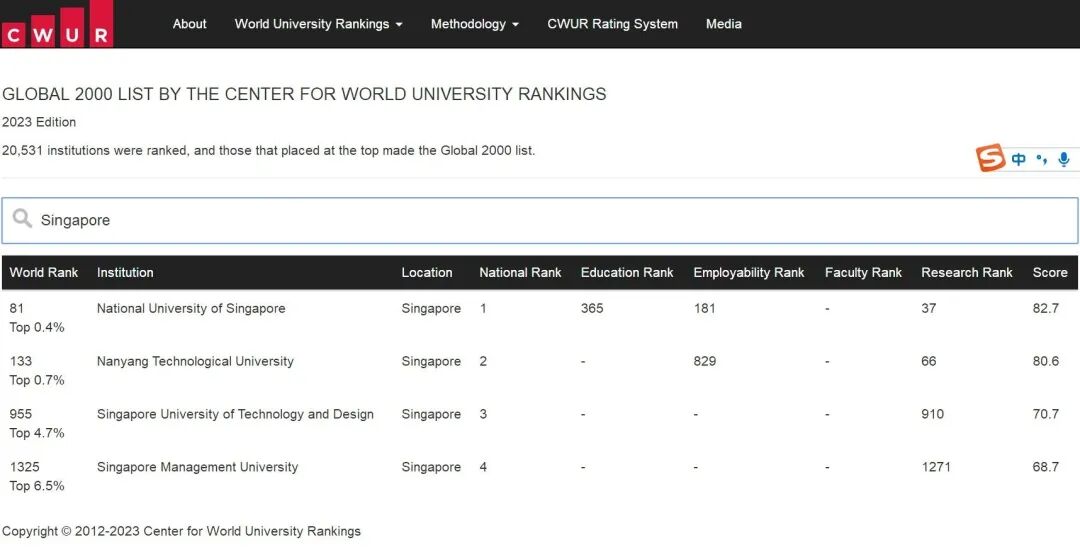Sort by National Rank column header
This screenshot has height=557, width=1080.
(x=520, y=273)
